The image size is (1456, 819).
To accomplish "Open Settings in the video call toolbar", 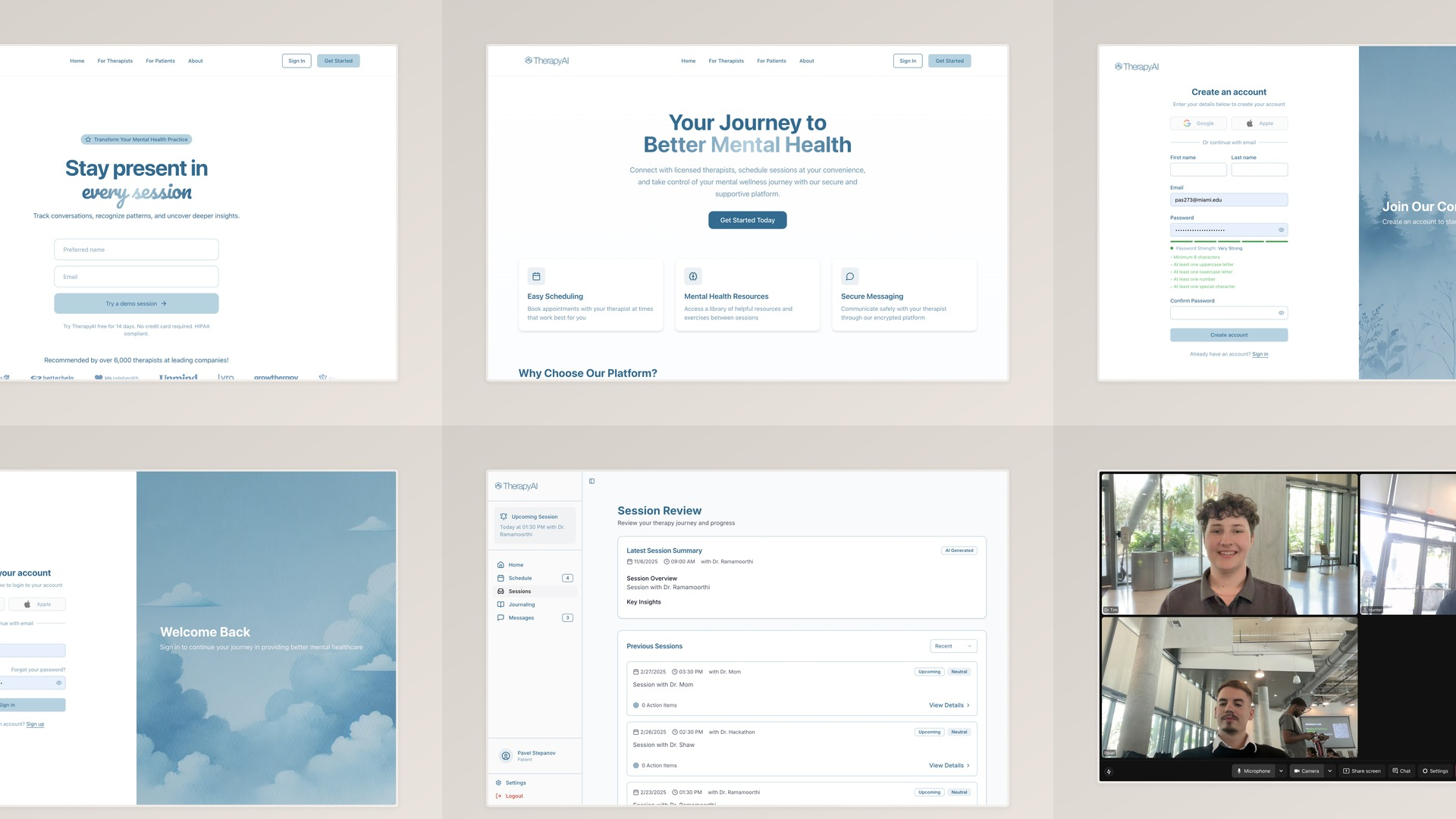I will click(x=1435, y=770).
